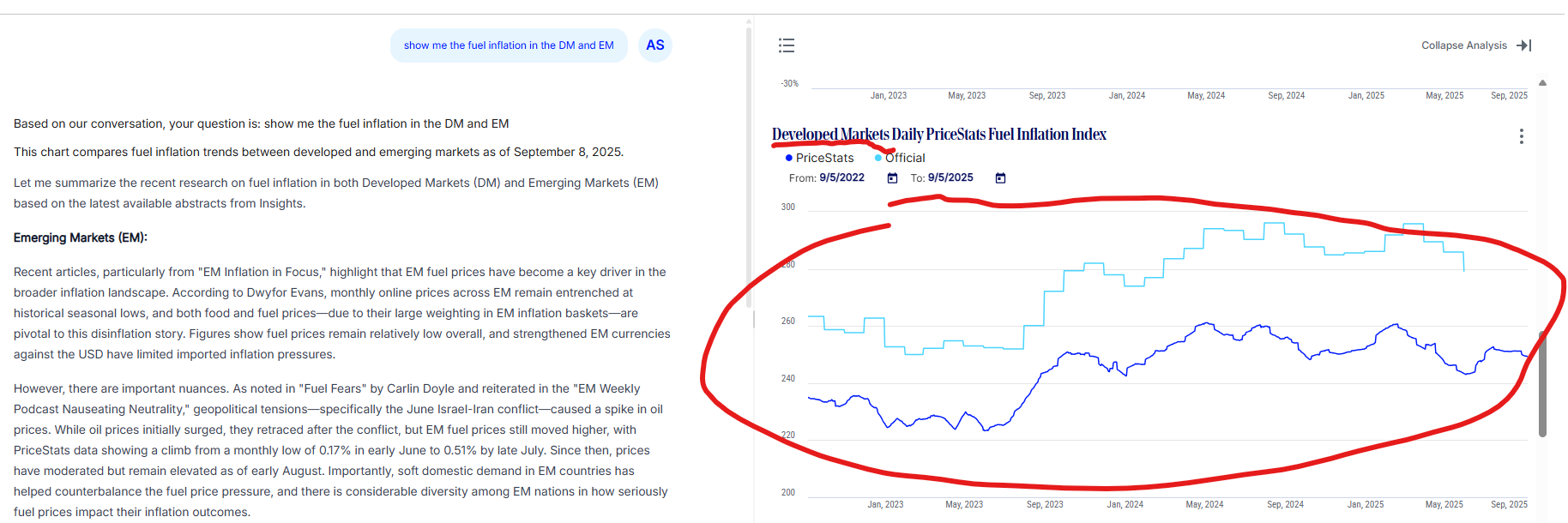Viewport: 1568px width, 523px height.
Task: Click the user message about fuel inflation
Action: (509, 45)
